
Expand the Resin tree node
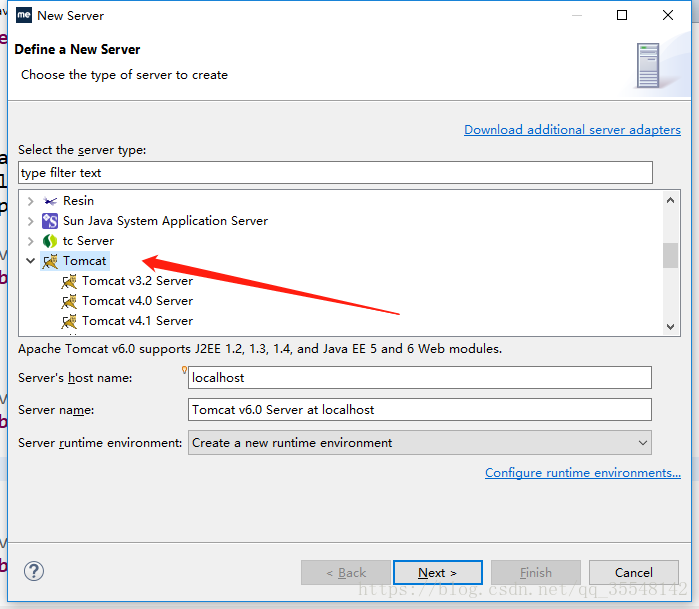pos(30,201)
